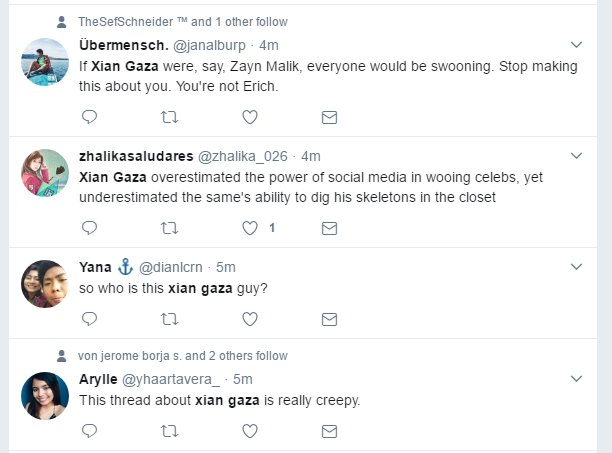The height and width of the screenshot is (453, 612).
Task: Like Arylle's tweet about creepy thread
Action: pyautogui.click(x=250, y=431)
